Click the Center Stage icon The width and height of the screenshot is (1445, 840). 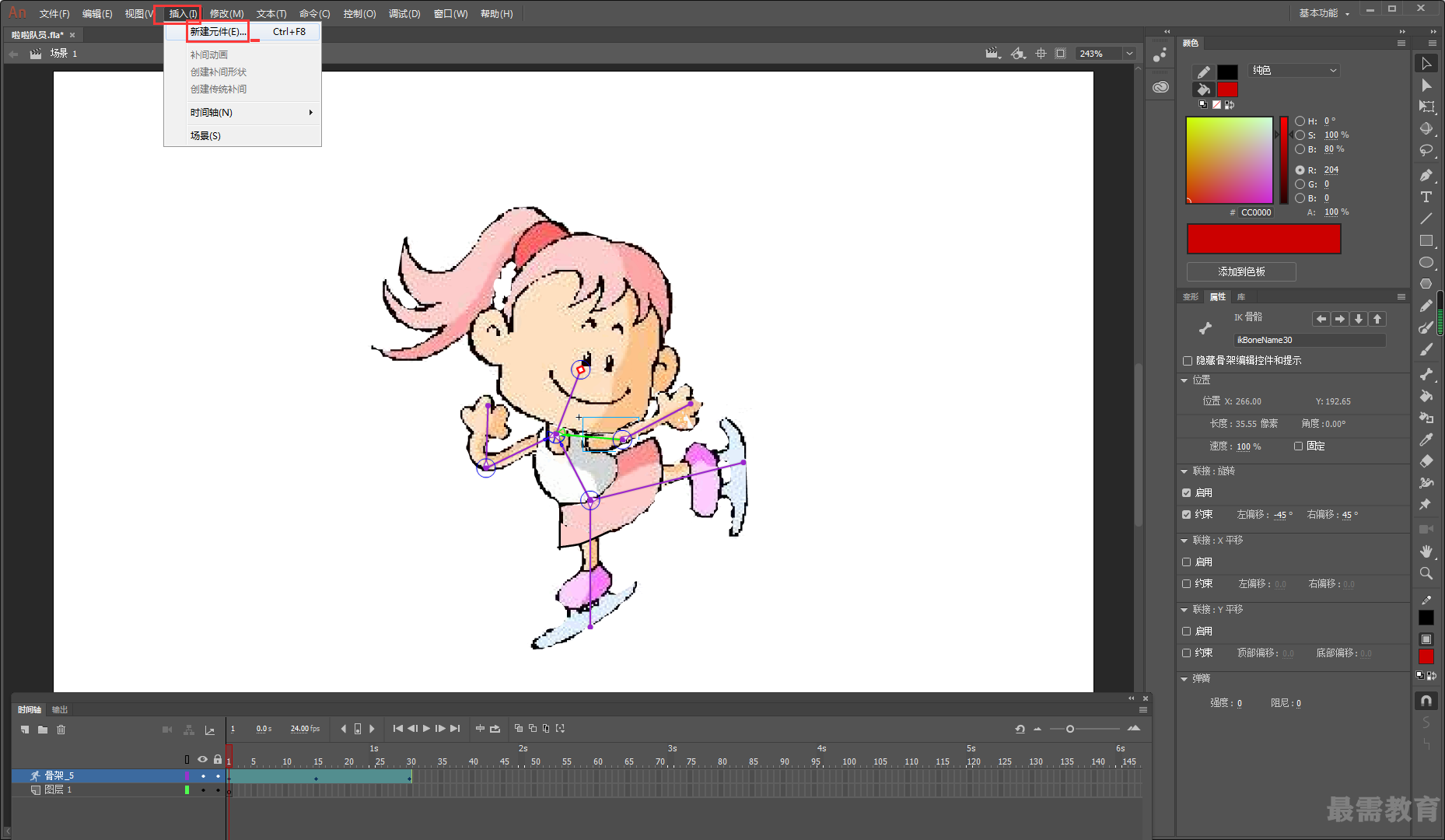[x=1041, y=54]
